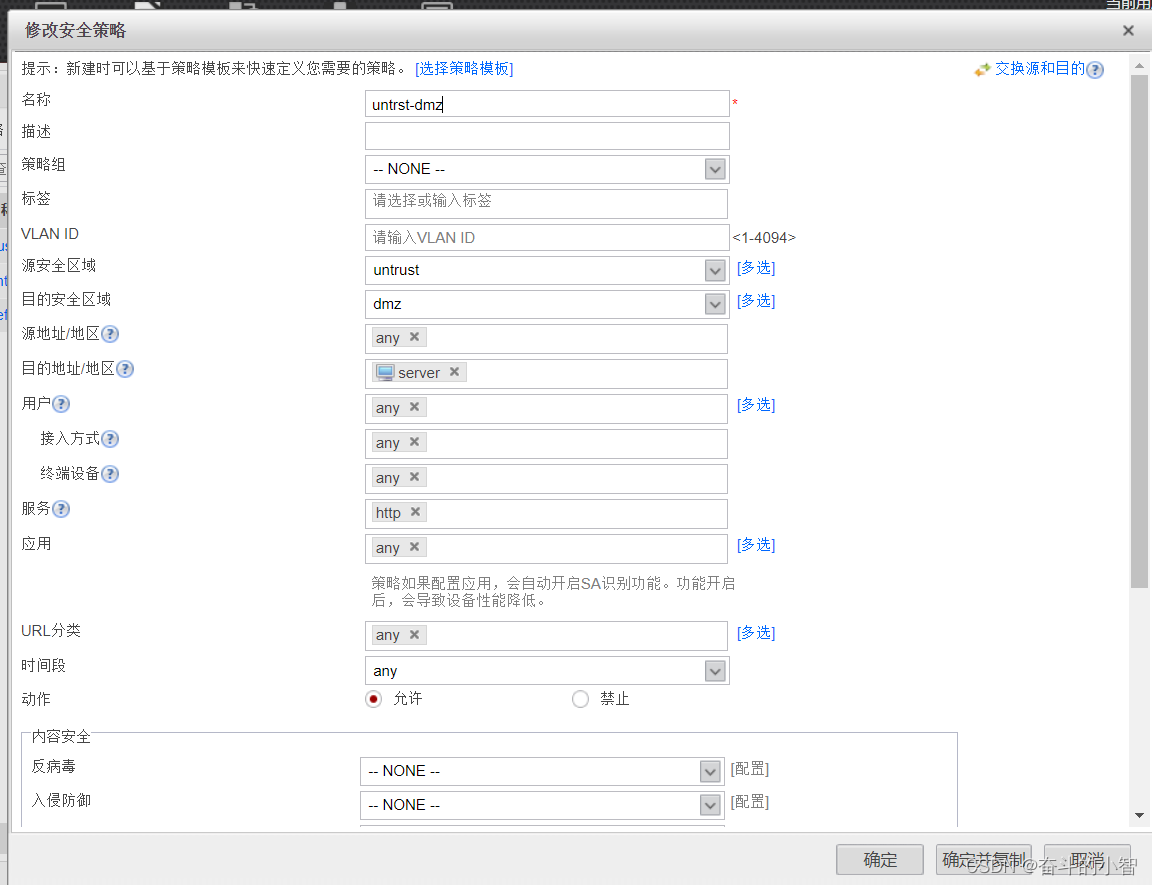Open the 源安全区域 untrust dropdown
Viewport: 1152px width, 885px height.
coord(715,270)
